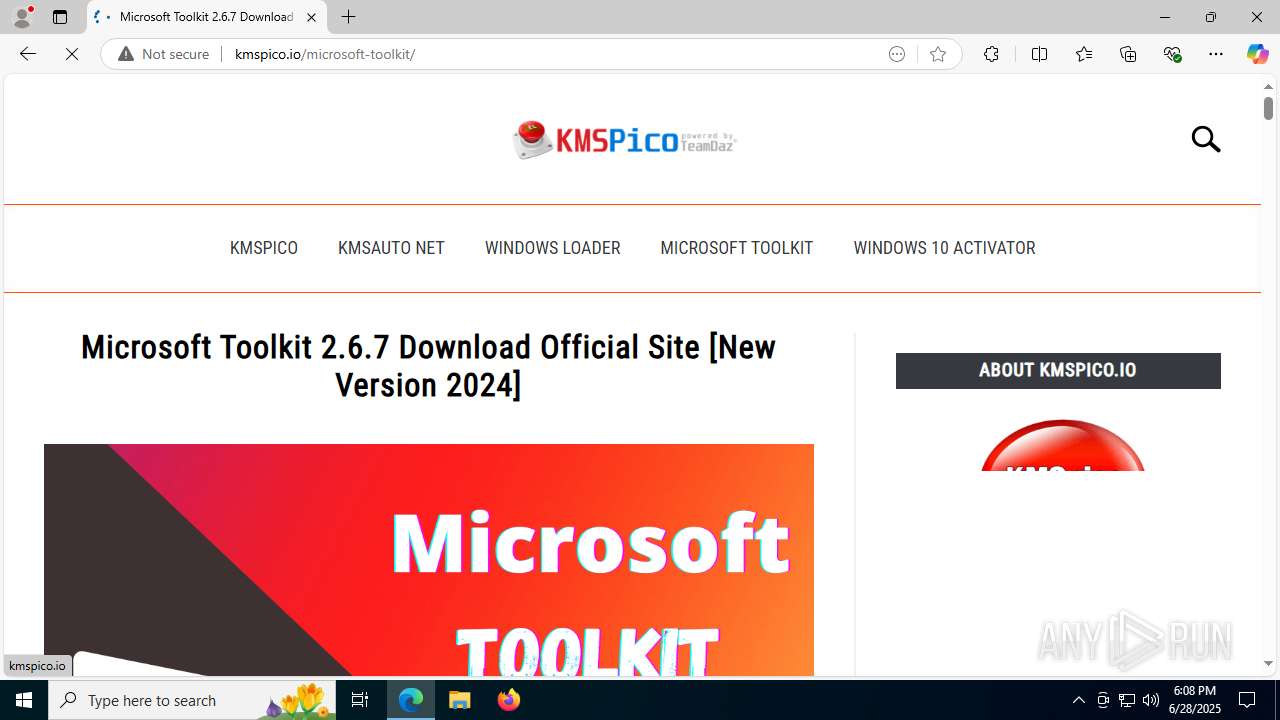
Task: Enable split screen view
Action: click(1039, 54)
